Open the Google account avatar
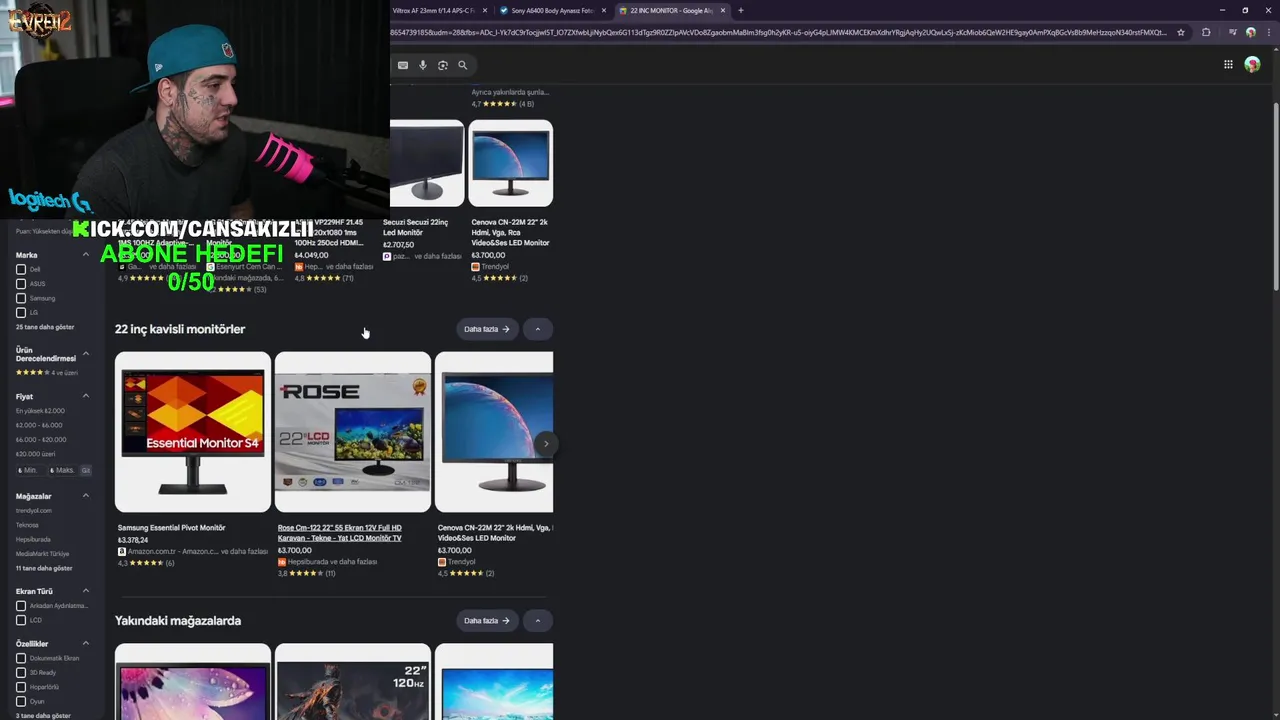1280x720 pixels. 1252,64
